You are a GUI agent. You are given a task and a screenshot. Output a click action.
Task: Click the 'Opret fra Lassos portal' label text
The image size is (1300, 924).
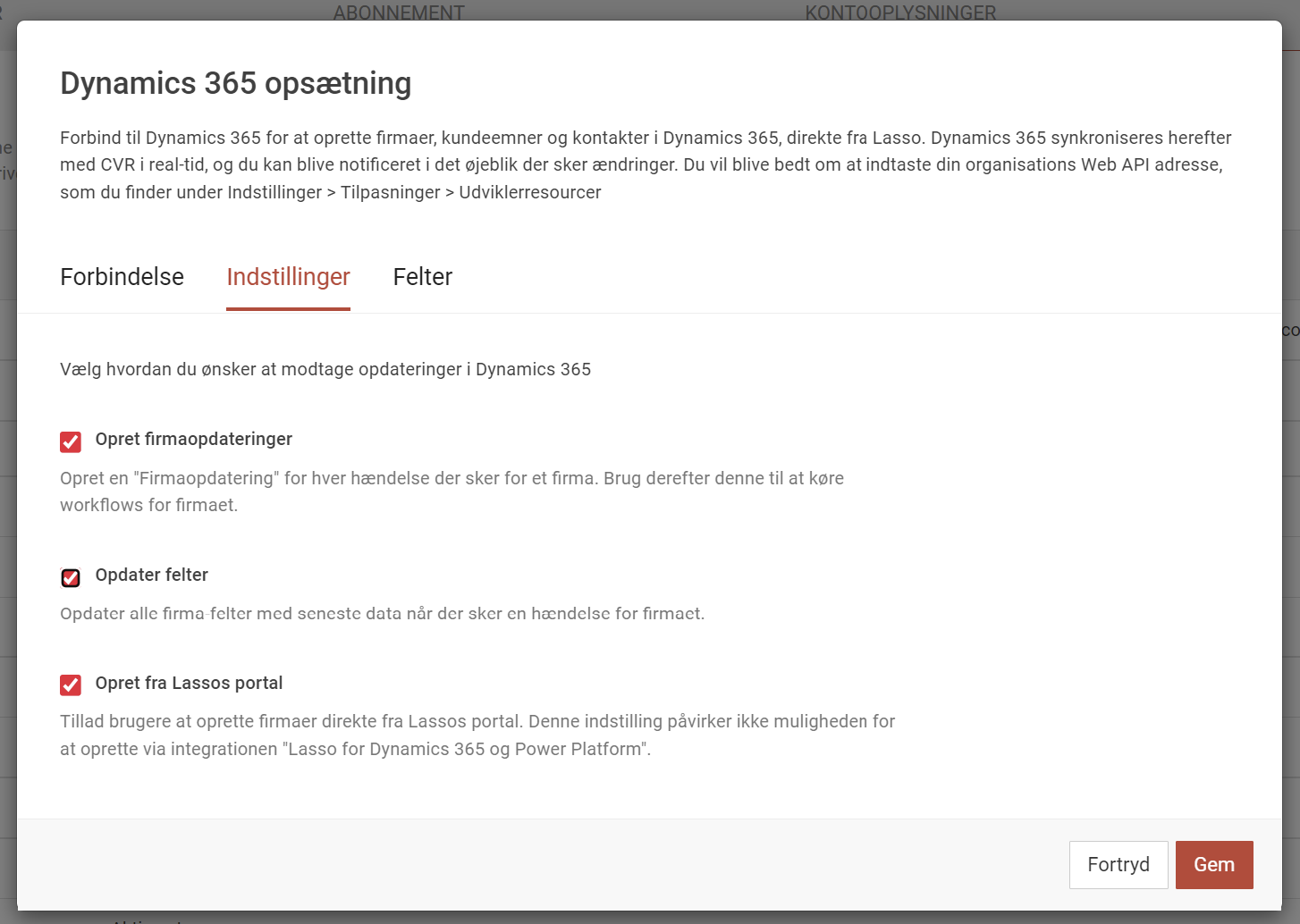[189, 683]
